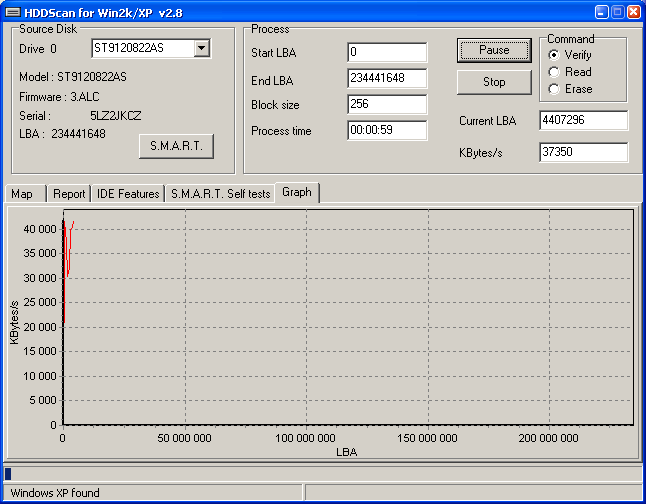The height and width of the screenshot is (504, 646).
Task: Select the Erase command radio button
Action: tap(554, 89)
